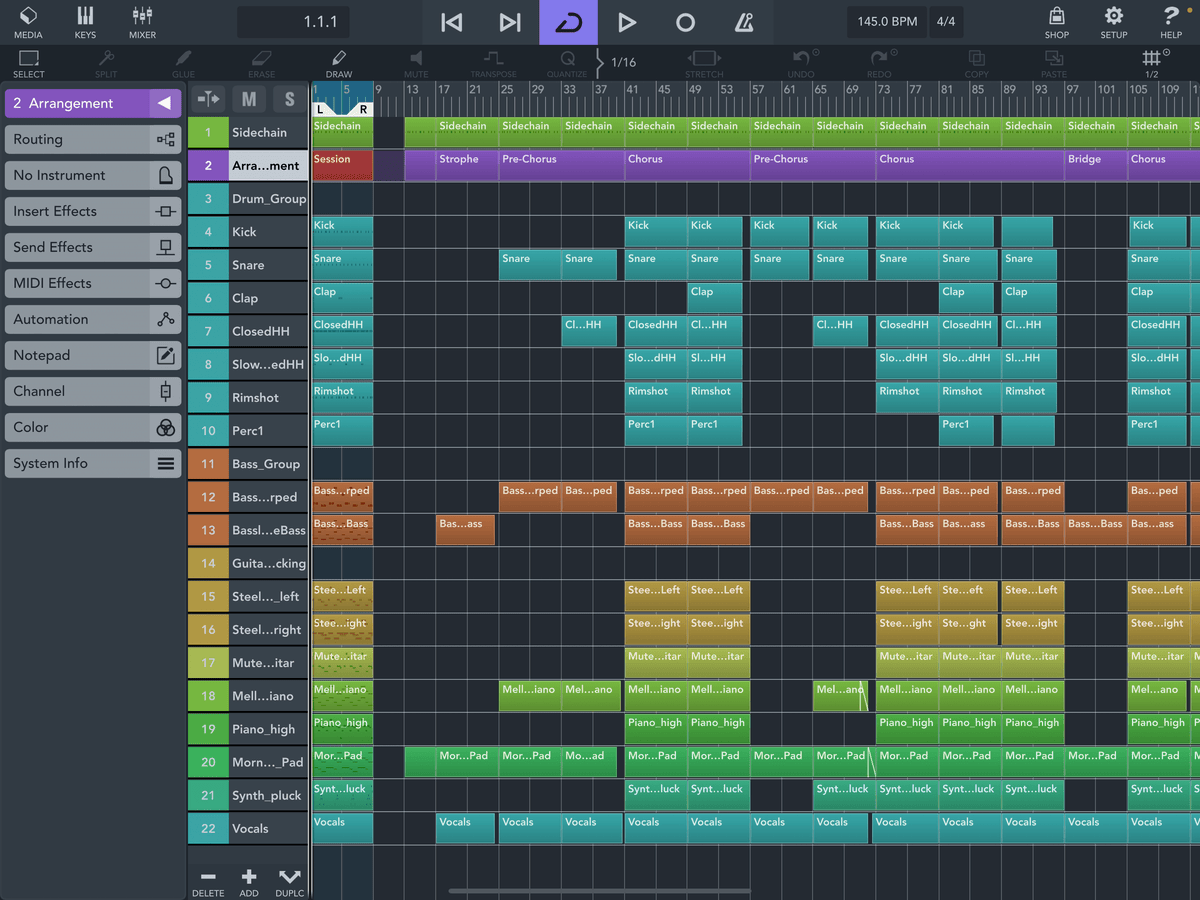Toggle cycle playback mode

(568, 22)
